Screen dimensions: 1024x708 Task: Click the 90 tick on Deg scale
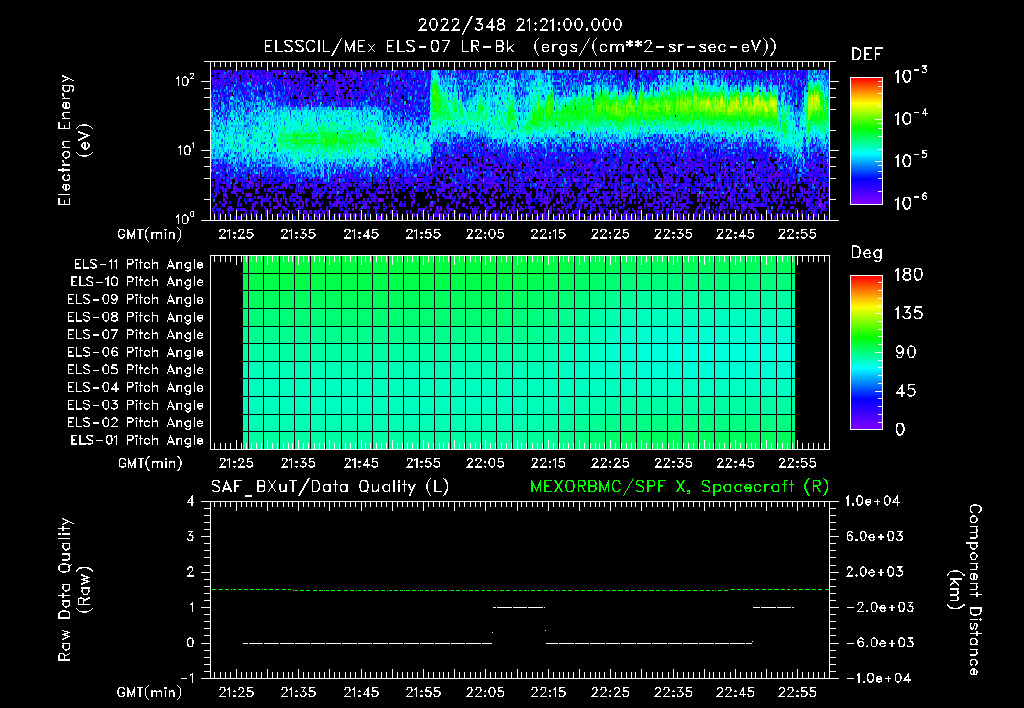click(x=906, y=352)
